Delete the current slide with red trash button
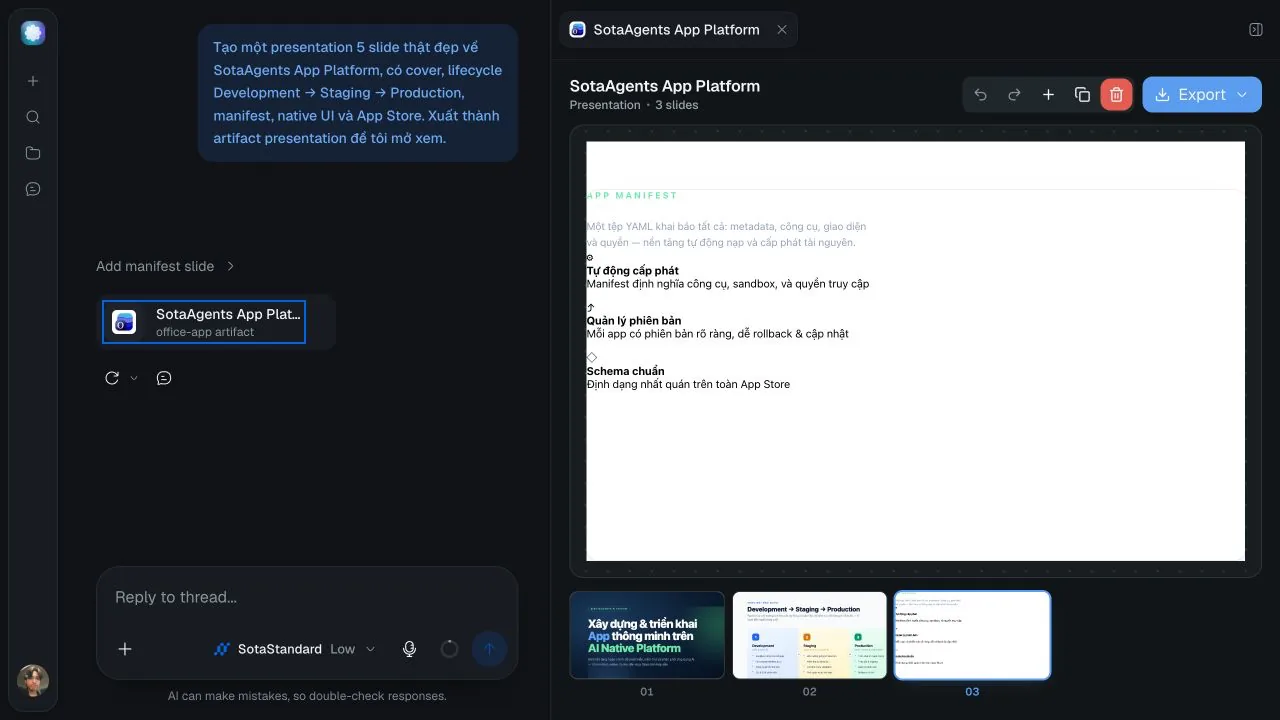This screenshot has height=720, width=1280. pyautogui.click(x=1117, y=95)
